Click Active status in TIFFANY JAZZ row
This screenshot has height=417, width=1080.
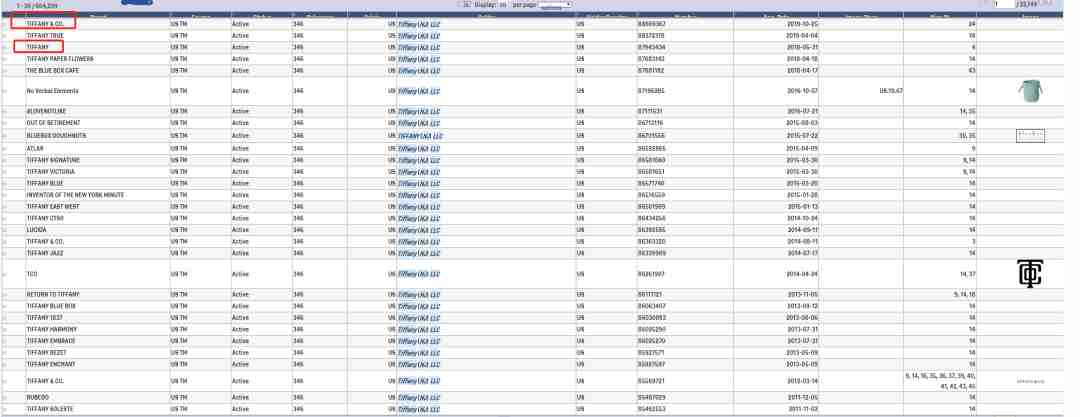click(240, 253)
